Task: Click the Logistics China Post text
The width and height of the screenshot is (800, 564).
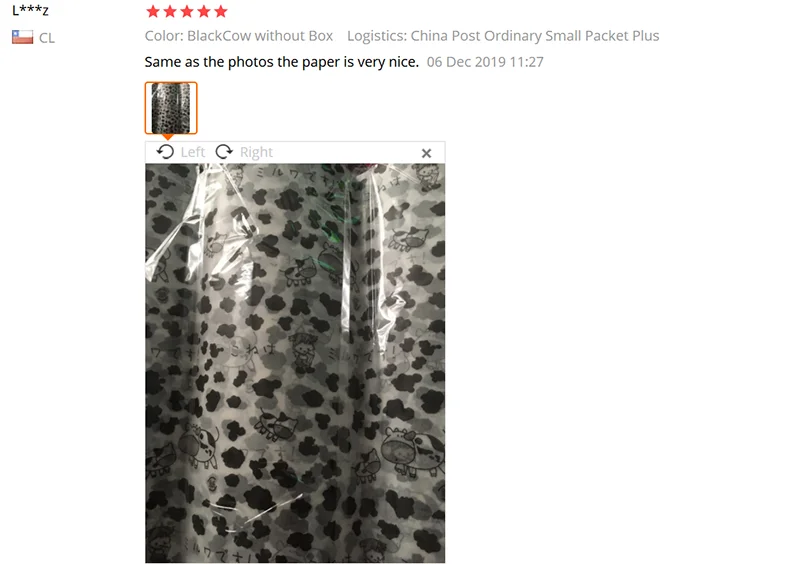Action: pos(503,36)
